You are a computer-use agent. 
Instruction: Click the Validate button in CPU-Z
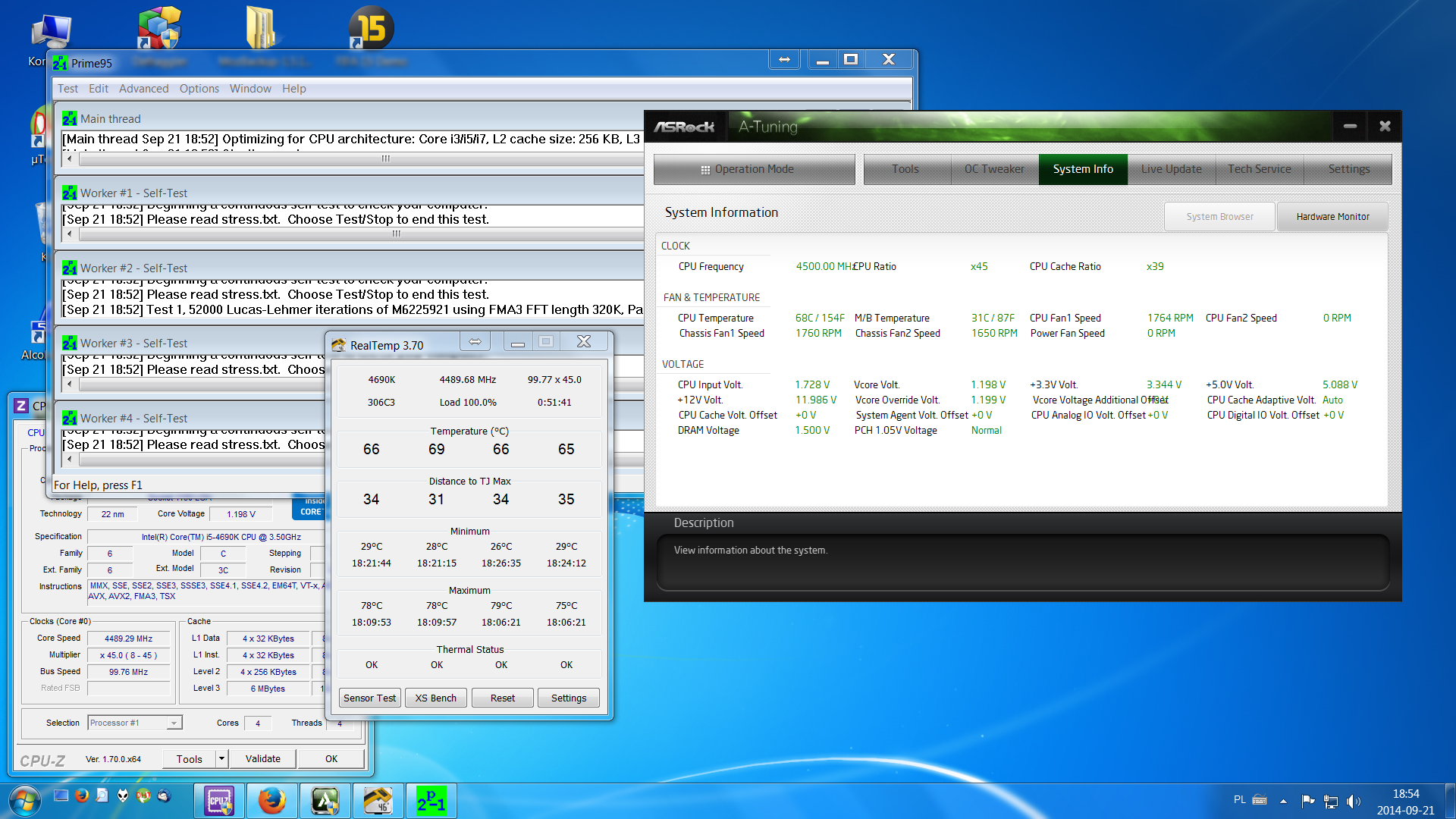pyautogui.click(x=263, y=758)
